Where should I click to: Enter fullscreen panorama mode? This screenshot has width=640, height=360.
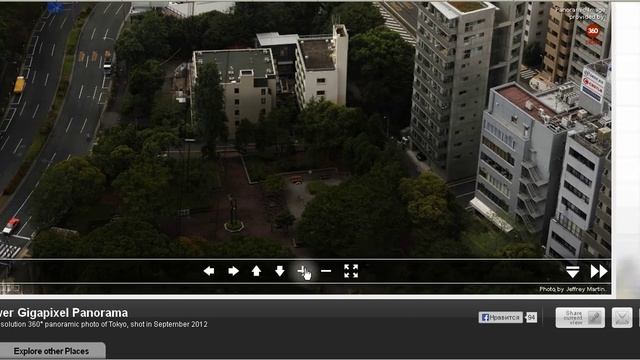click(x=351, y=271)
